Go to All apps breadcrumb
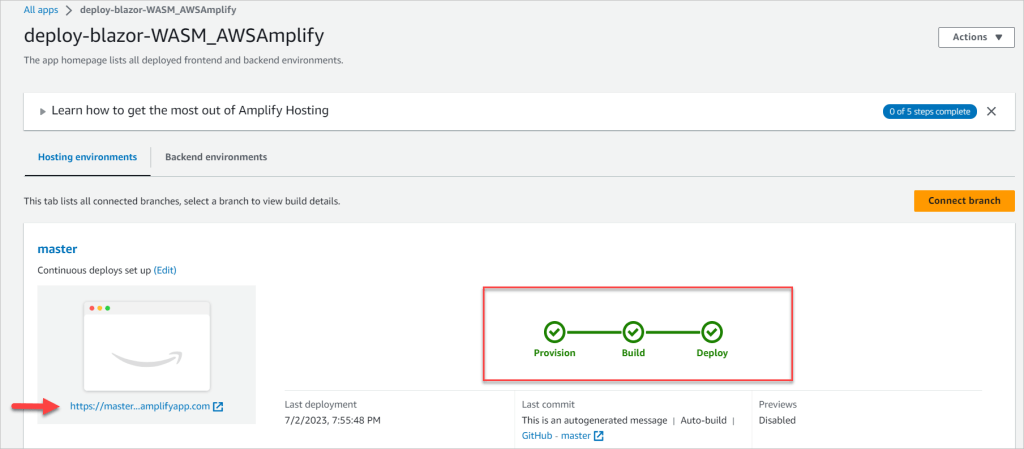Viewport: 1024px width, 449px height. tap(40, 10)
